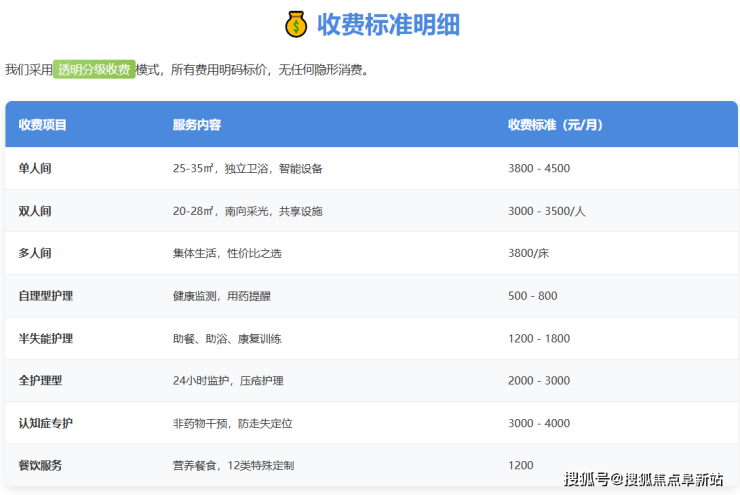Viewport: 740px width, 495px height.
Task: Click the 3800 - 4500 price cell
Action: [539, 168]
